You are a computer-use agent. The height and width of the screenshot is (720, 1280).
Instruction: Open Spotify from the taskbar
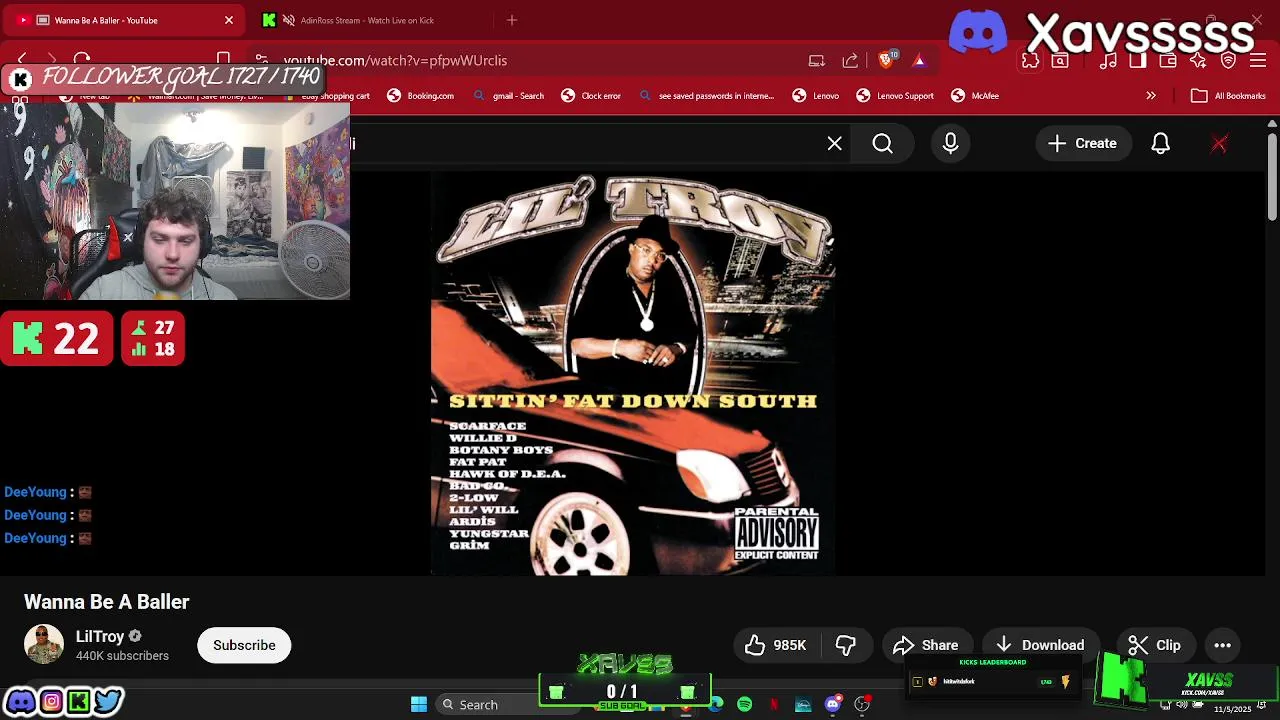[745, 705]
